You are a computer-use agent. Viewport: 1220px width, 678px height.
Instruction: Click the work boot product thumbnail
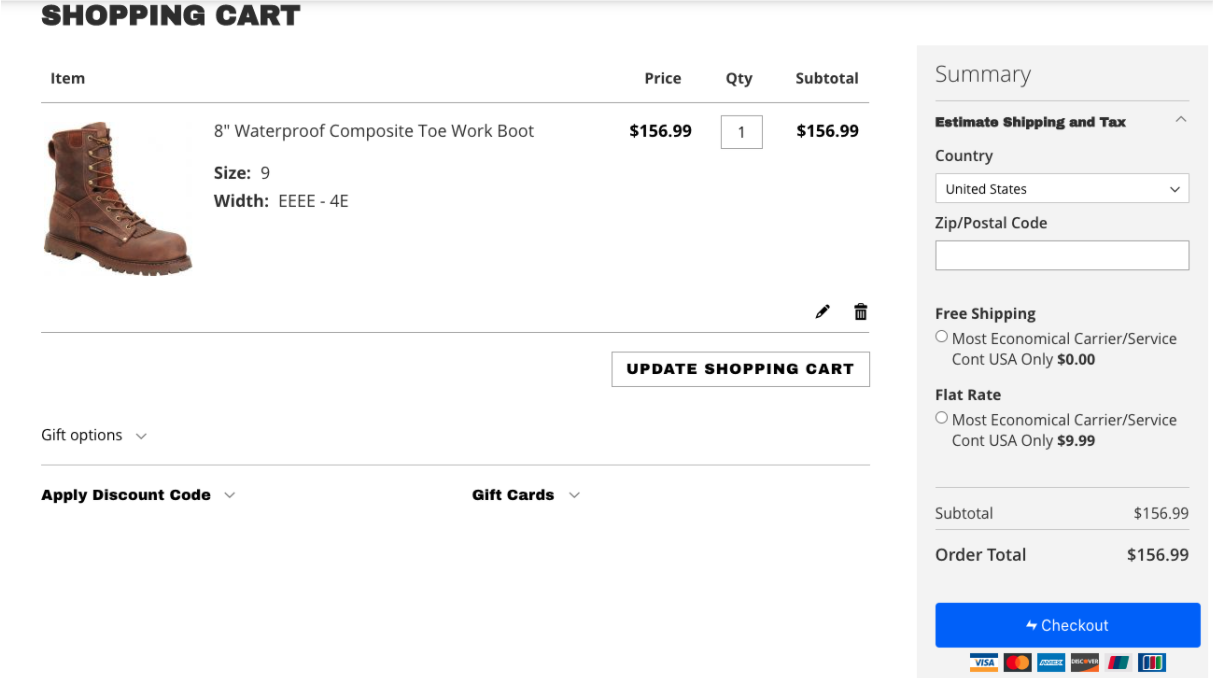117,198
